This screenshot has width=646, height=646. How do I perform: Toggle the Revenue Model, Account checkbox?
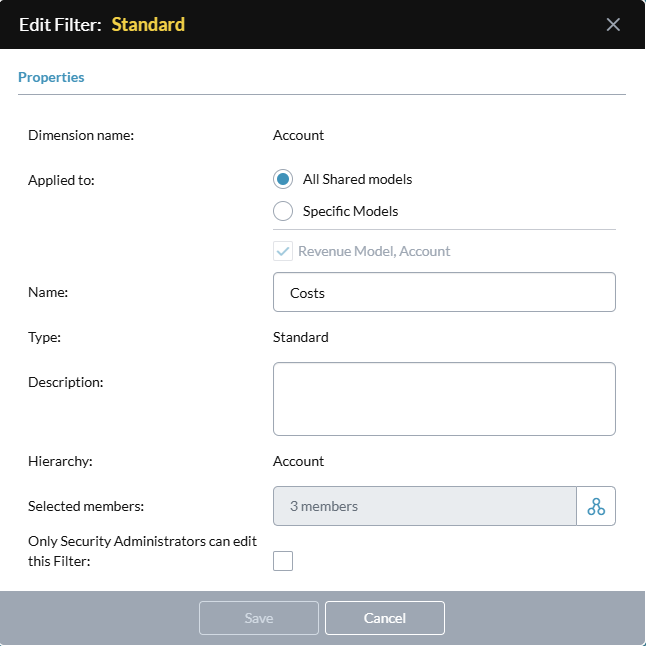pos(283,251)
